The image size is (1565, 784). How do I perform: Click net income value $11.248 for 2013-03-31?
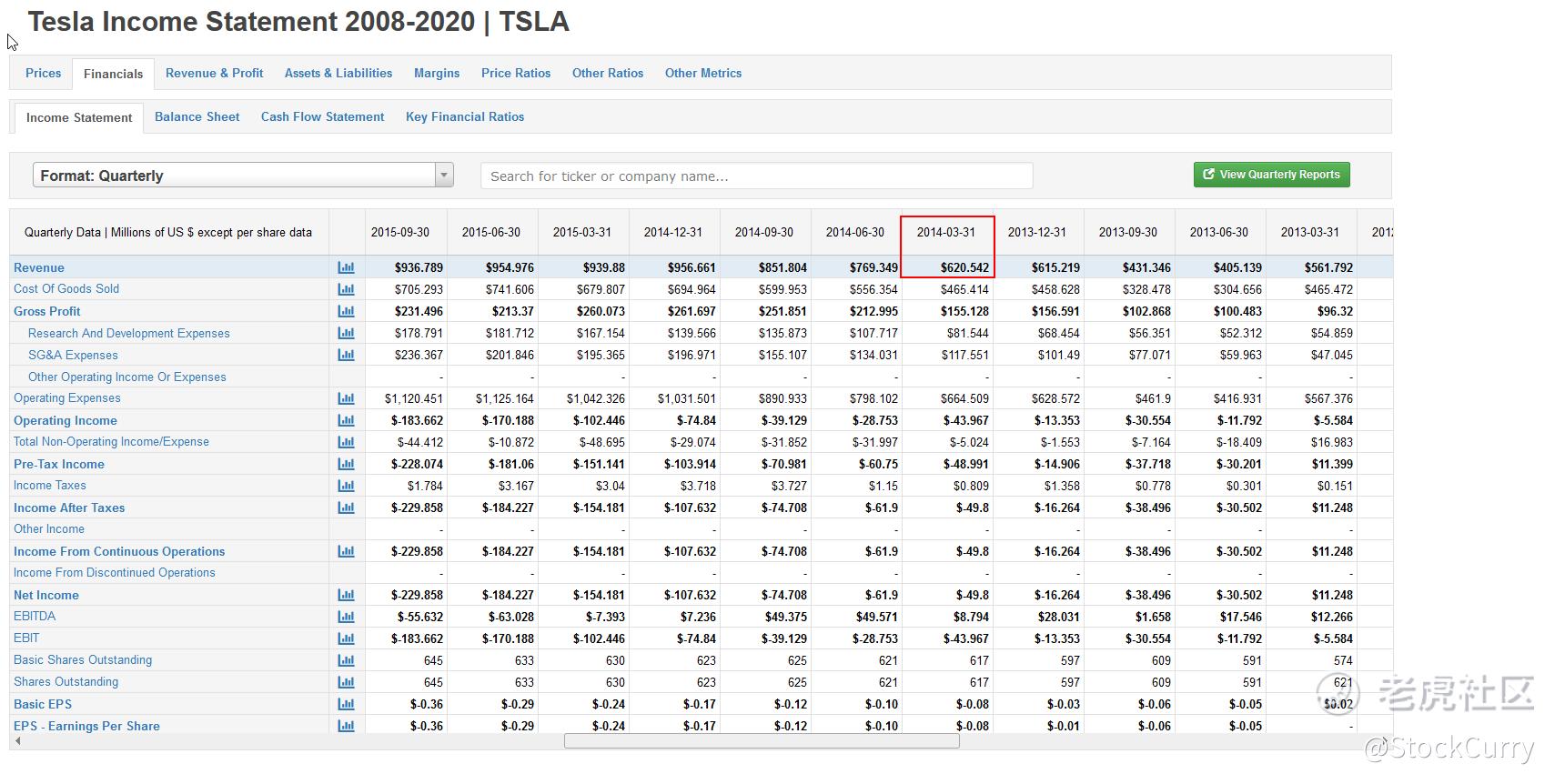point(1332,595)
